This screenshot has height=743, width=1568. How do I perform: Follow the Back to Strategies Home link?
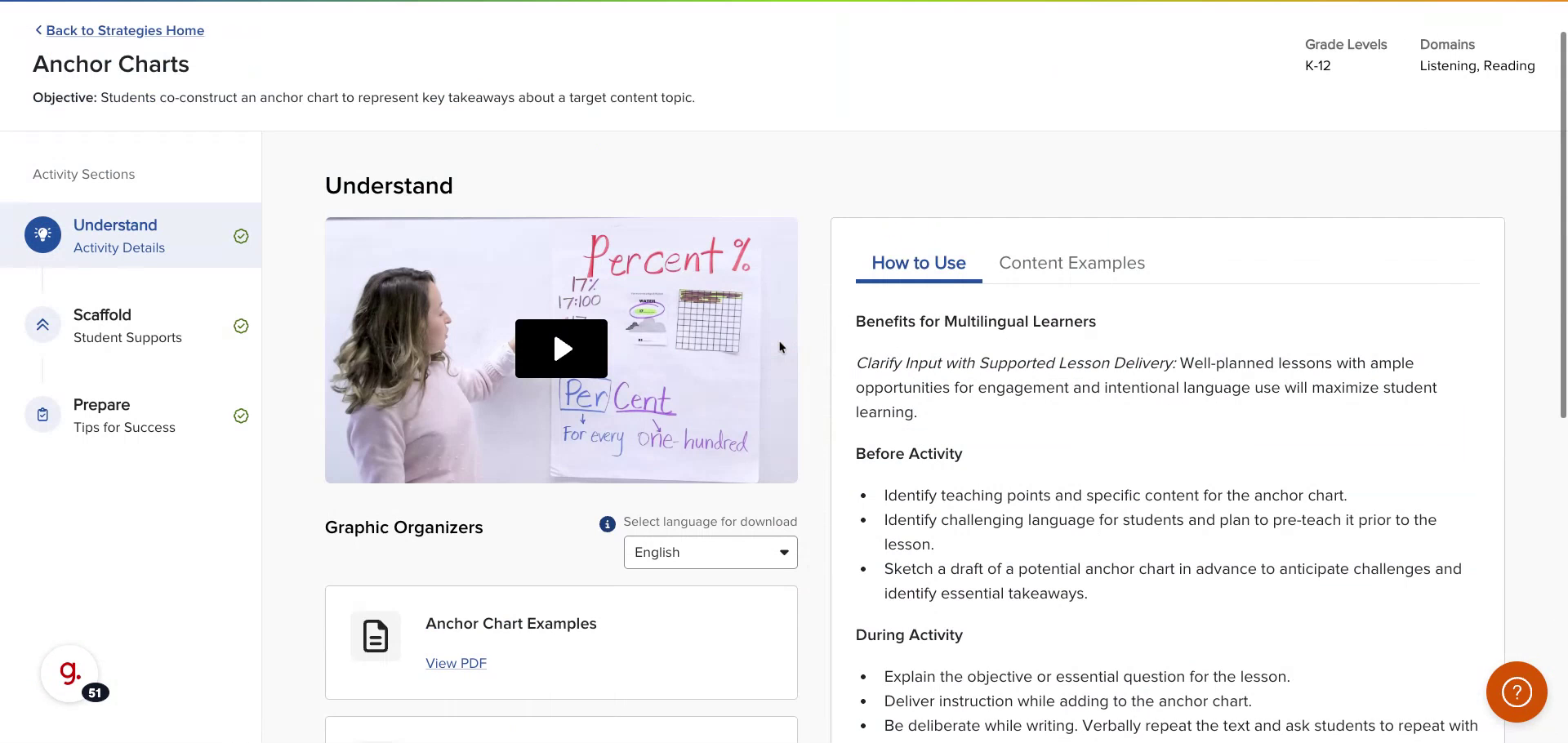(x=125, y=30)
